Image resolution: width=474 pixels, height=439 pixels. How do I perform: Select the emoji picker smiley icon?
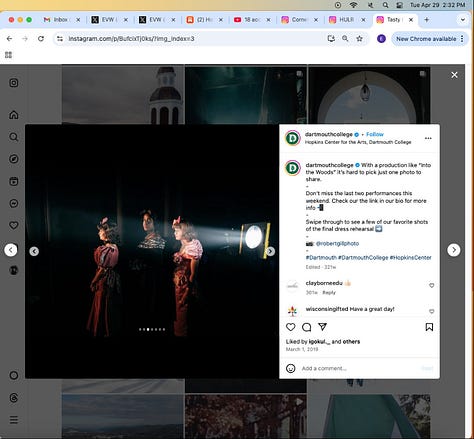point(291,368)
